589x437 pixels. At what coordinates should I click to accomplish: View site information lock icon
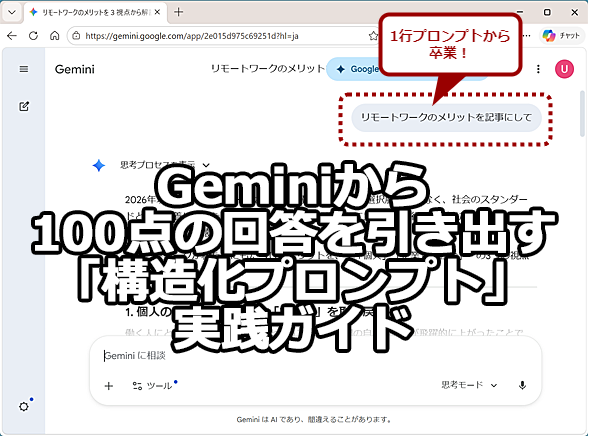(76, 36)
